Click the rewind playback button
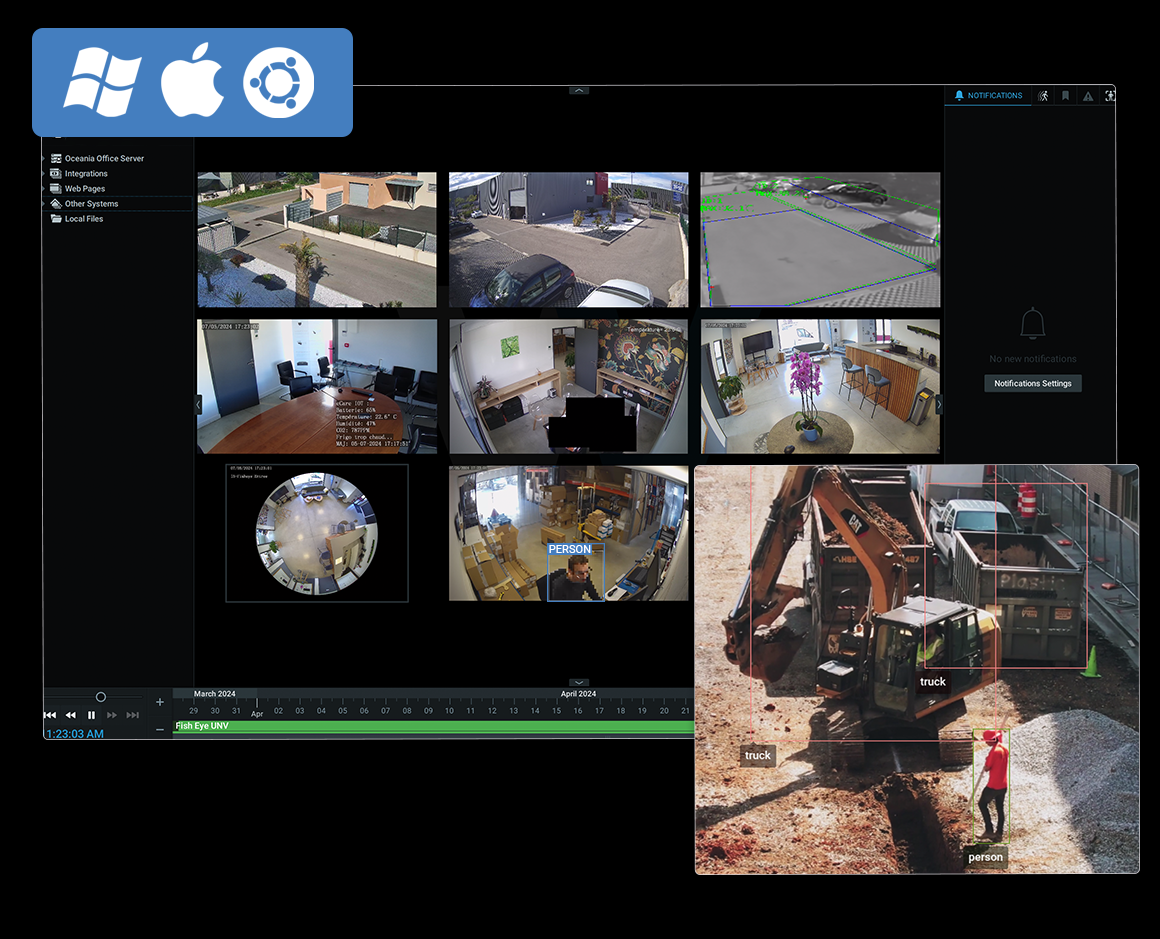The height and width of the screenshot is (939, 1160). point(71,715)
